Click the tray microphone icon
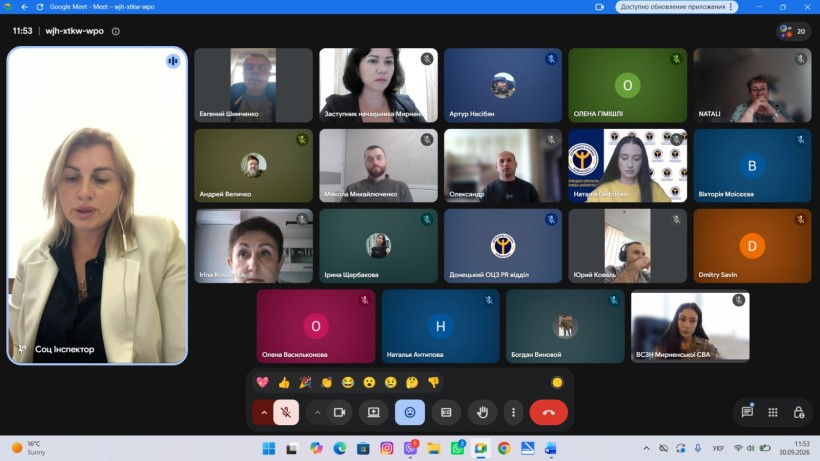Screen dimensions: 820x461 [698, 448]
